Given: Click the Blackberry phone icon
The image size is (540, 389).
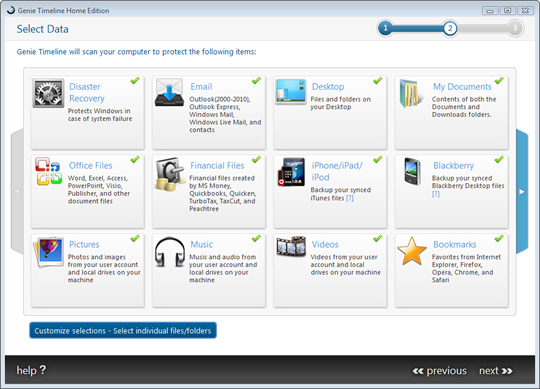Looking at the screenshot, I should coord(412,171).
